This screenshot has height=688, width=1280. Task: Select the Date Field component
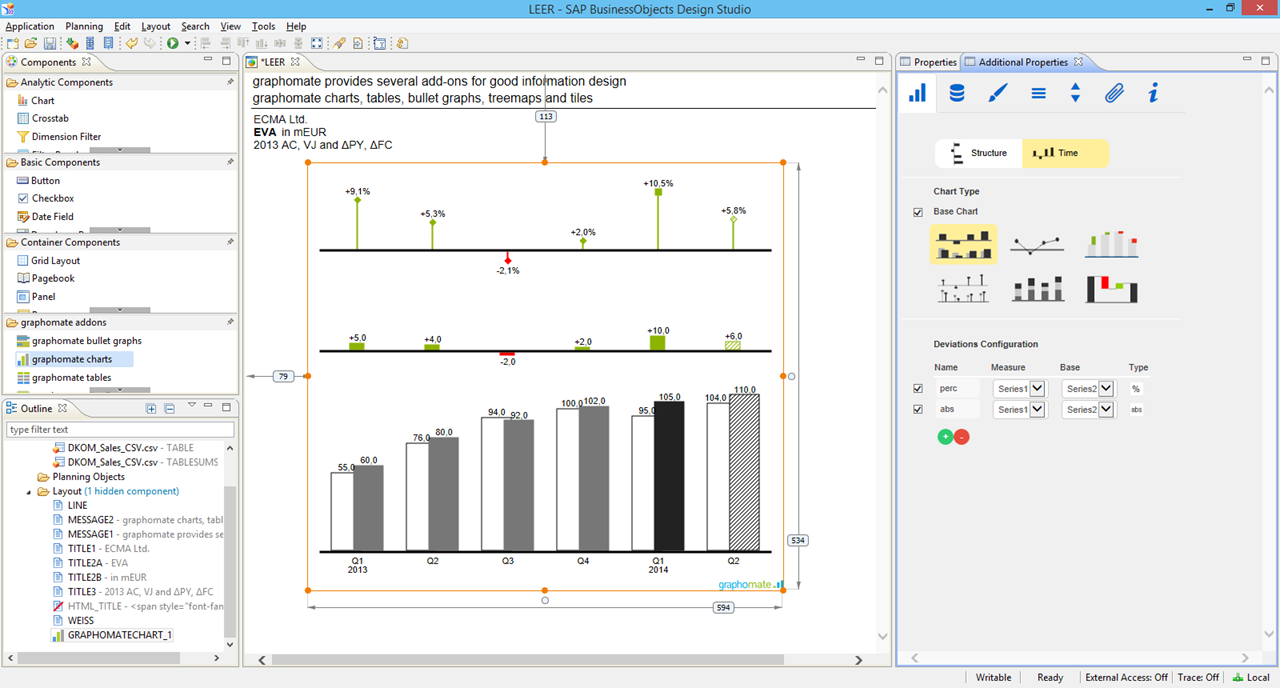pos(45,216)
